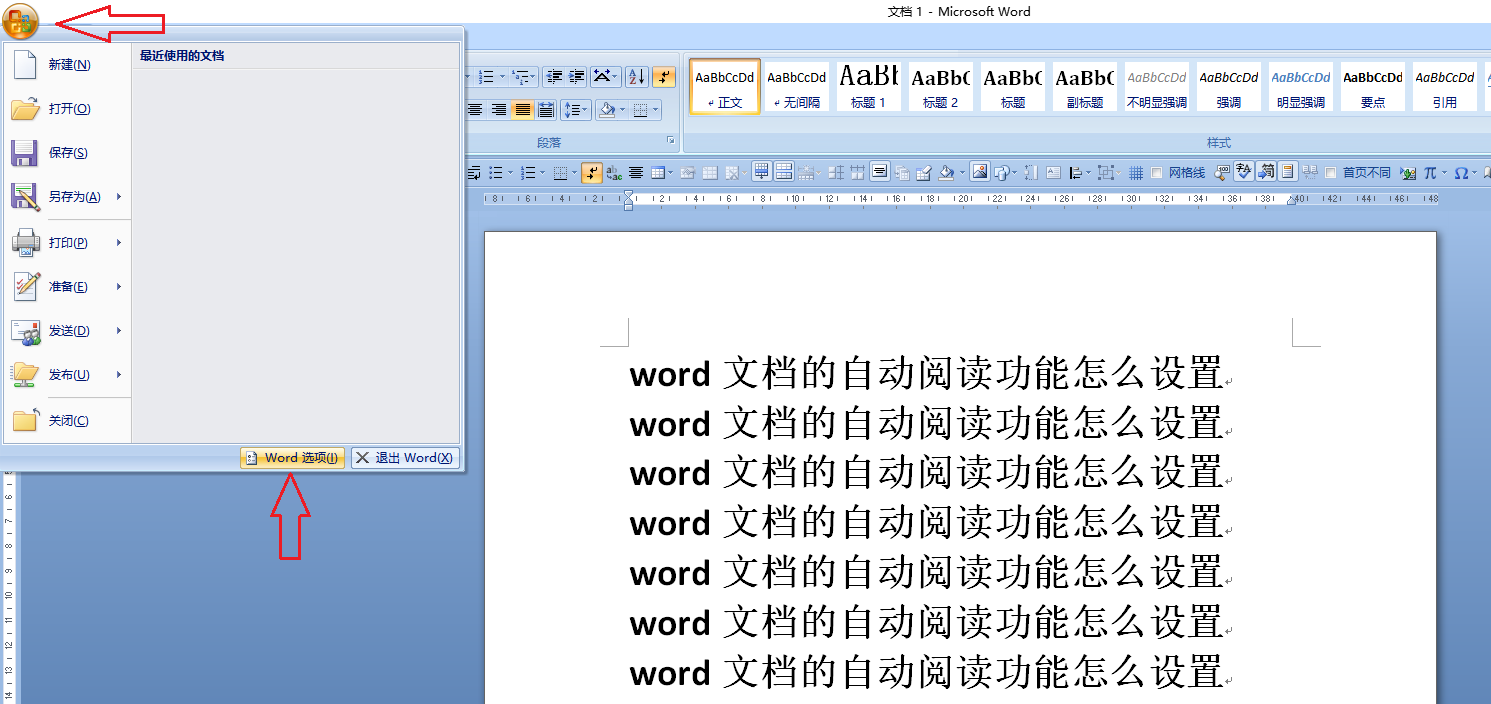Enable the 首页不同 checkbox

(x=1330, y=173)
